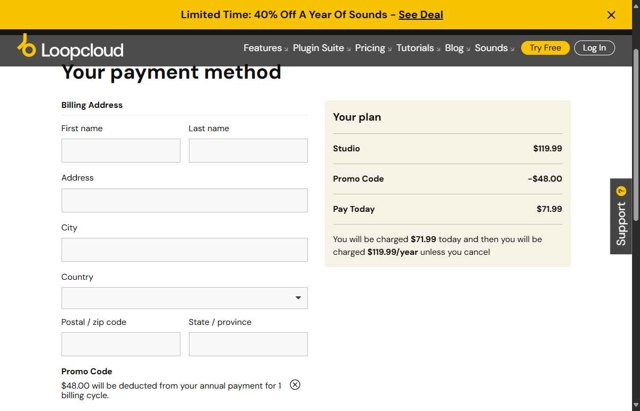This screenshot has height=411, width=640.
Task: Open the Plugin Suite menu
Action: [321, 48]
